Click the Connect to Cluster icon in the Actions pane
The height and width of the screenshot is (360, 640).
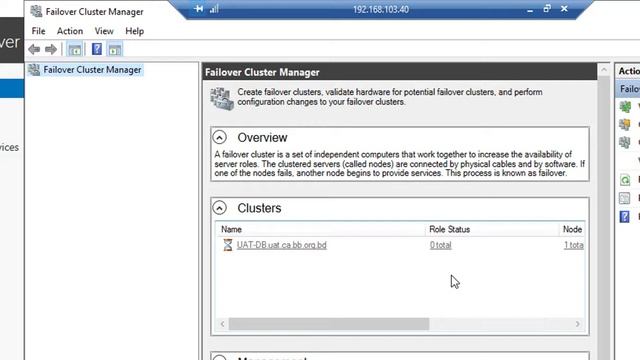coord(625,142)
